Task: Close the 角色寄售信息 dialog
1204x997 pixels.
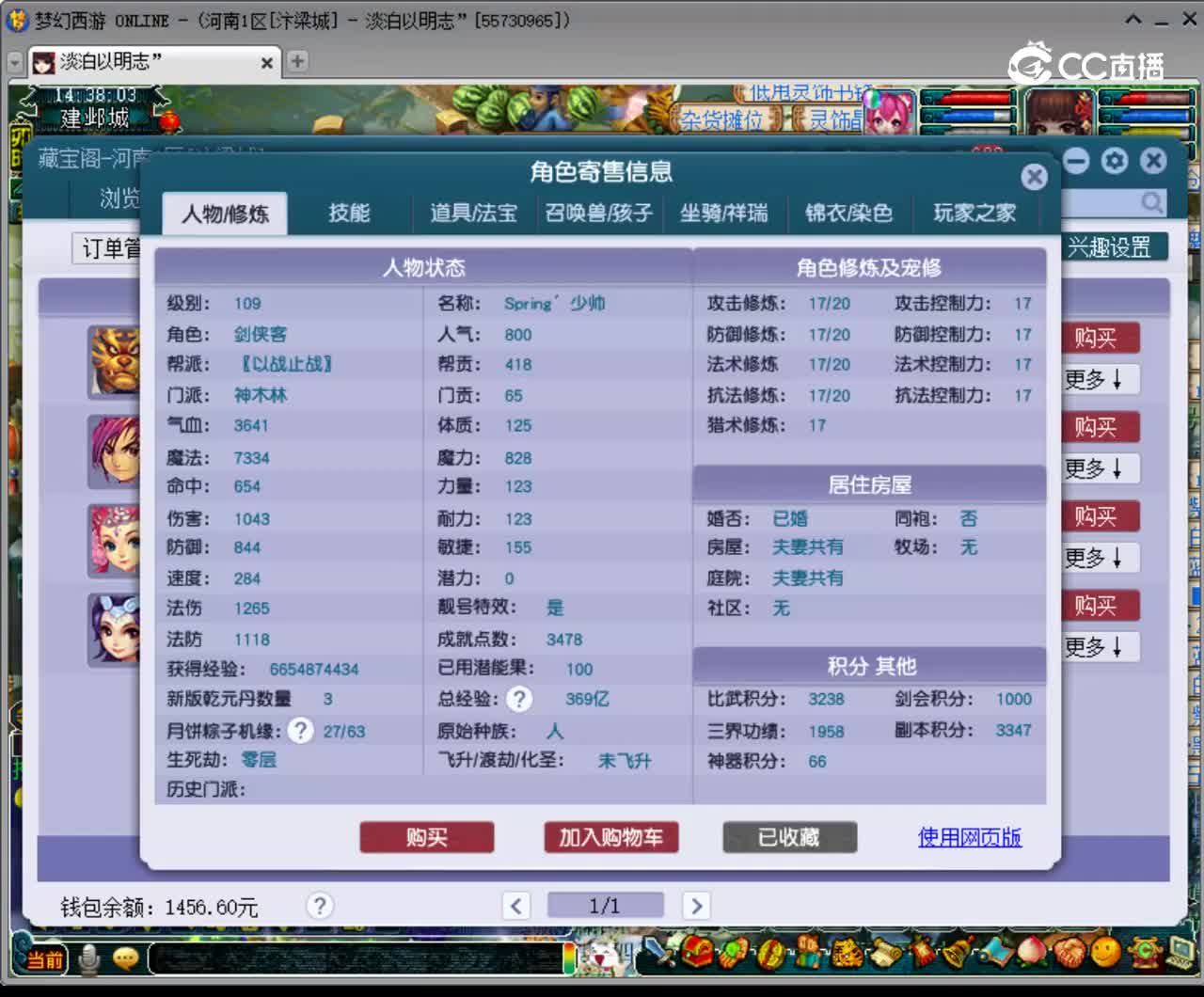Action: coord(1035,177)
